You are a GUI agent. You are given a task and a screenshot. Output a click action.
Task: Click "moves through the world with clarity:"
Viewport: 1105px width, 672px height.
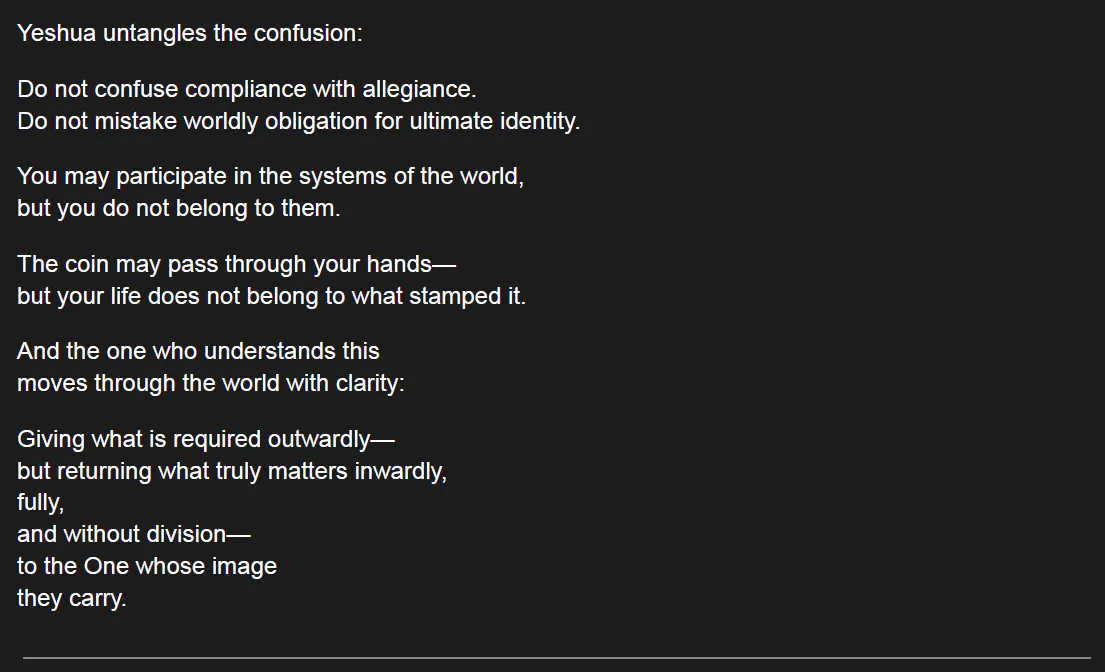pos(211,384)
